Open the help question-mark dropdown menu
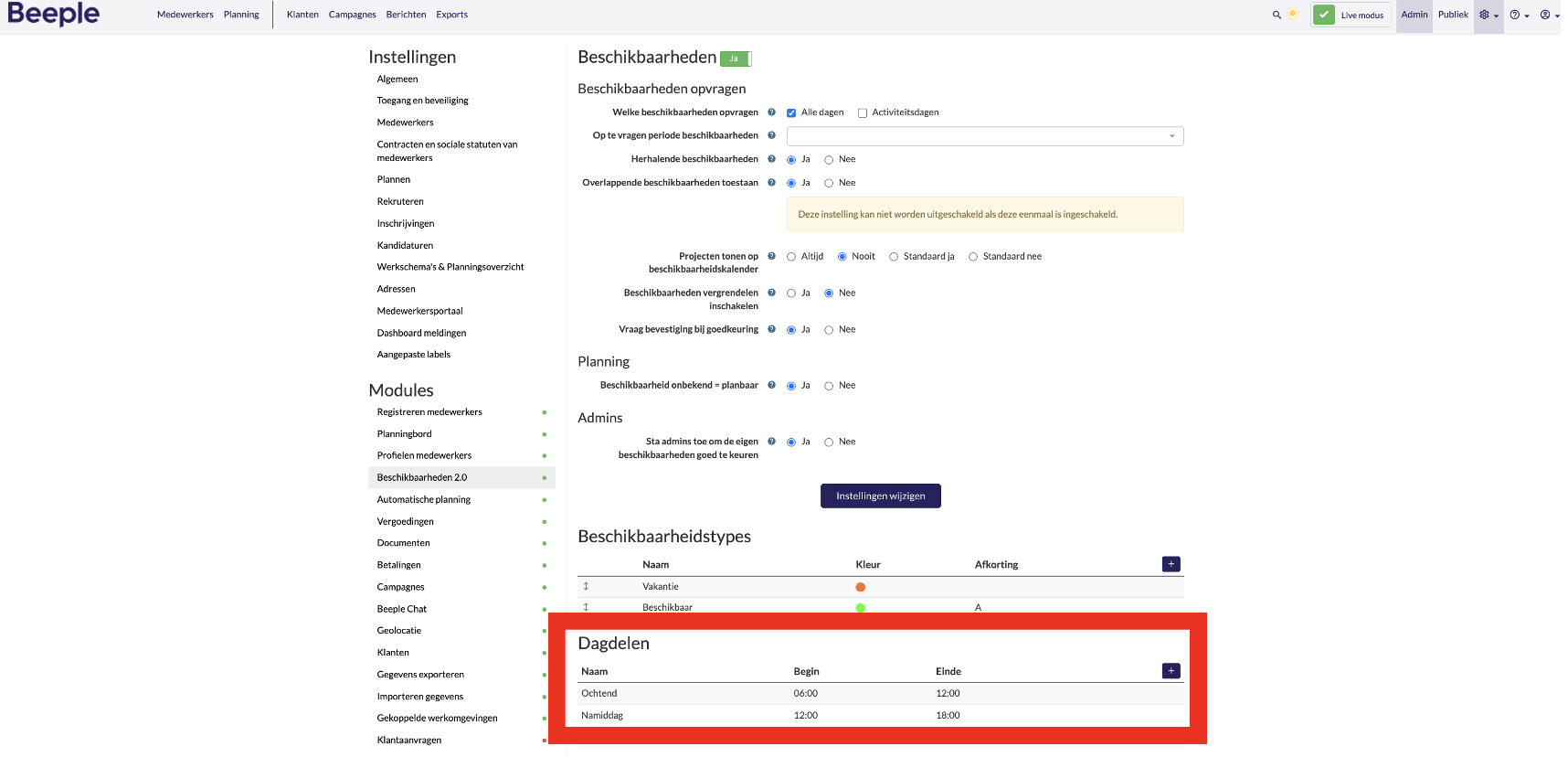Viewport: 1568px width, 757px height. point(1519,15)
